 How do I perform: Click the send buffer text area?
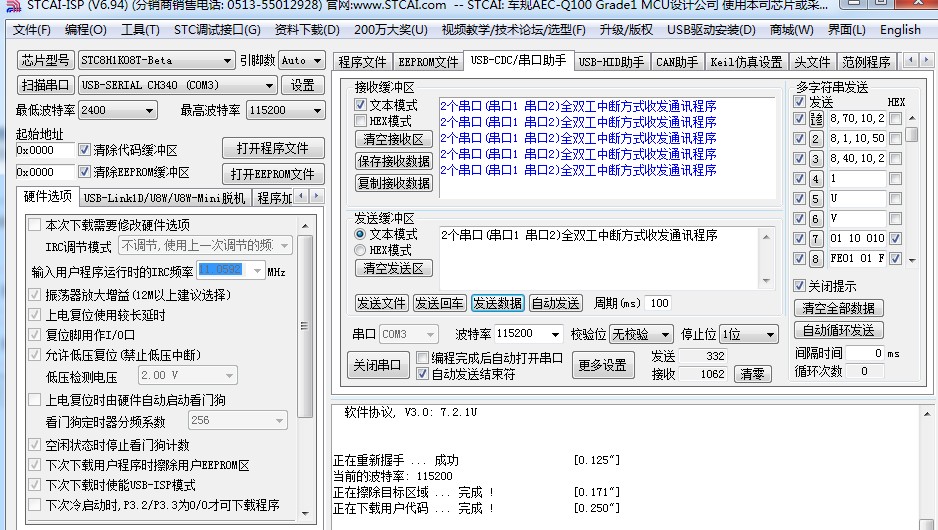click(x=599, y=258)
